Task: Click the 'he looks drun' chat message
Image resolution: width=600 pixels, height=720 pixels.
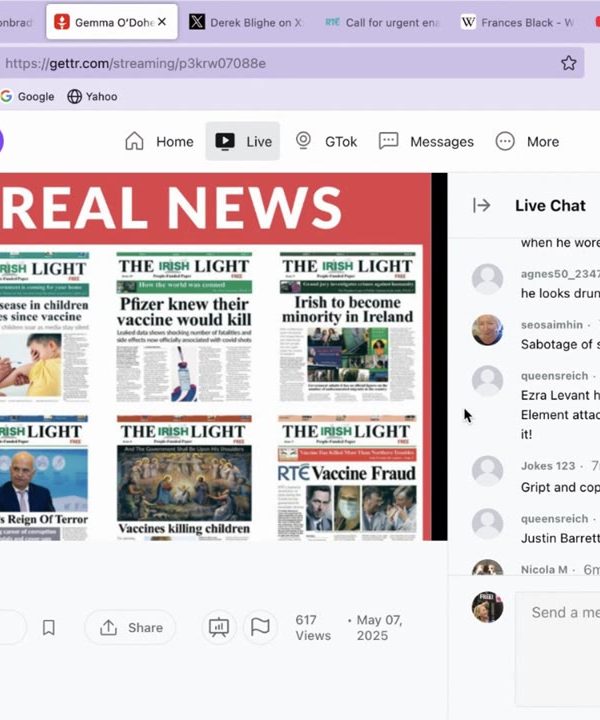Action: [x=560, y=293]
